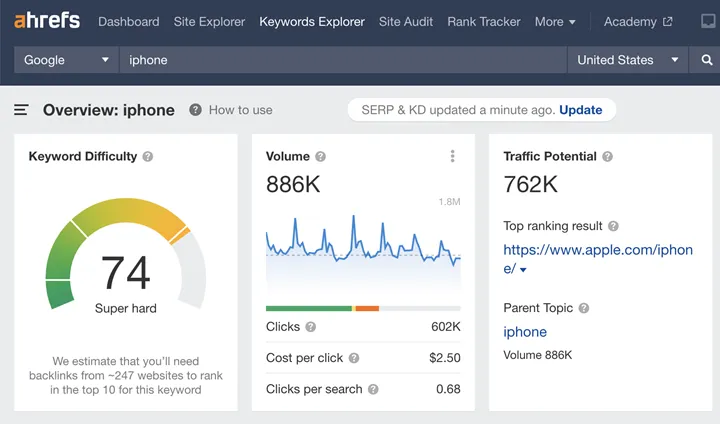Viewport: 720px width, 424px height.
Task: Click the search magnifier icon
Action: [706, 60]
